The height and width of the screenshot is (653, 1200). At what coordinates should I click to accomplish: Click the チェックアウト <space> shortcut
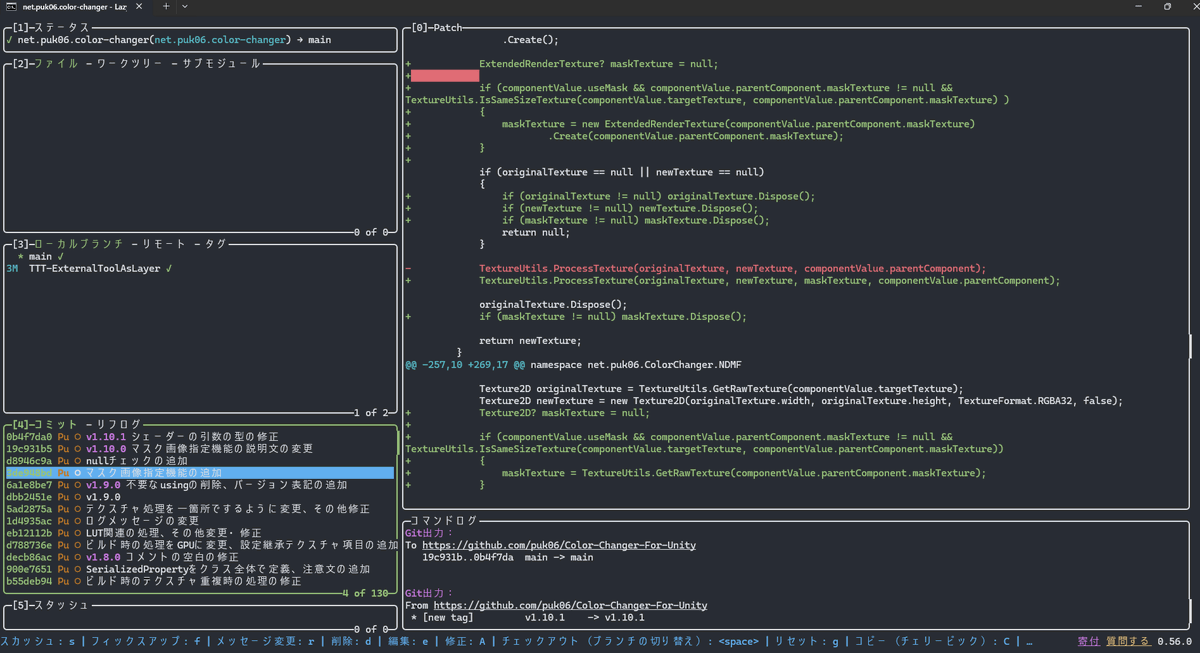pos(630,641)
